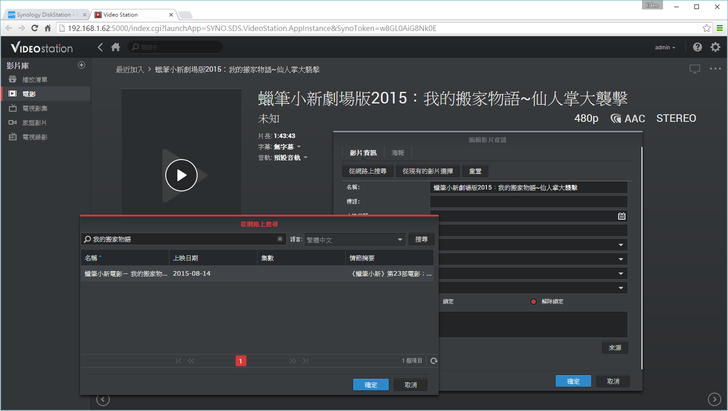Clear the search text with X icon
Image resolution: width=728 pixels, height=411 pixels.
pyautogui.click(x=279, y=240)
